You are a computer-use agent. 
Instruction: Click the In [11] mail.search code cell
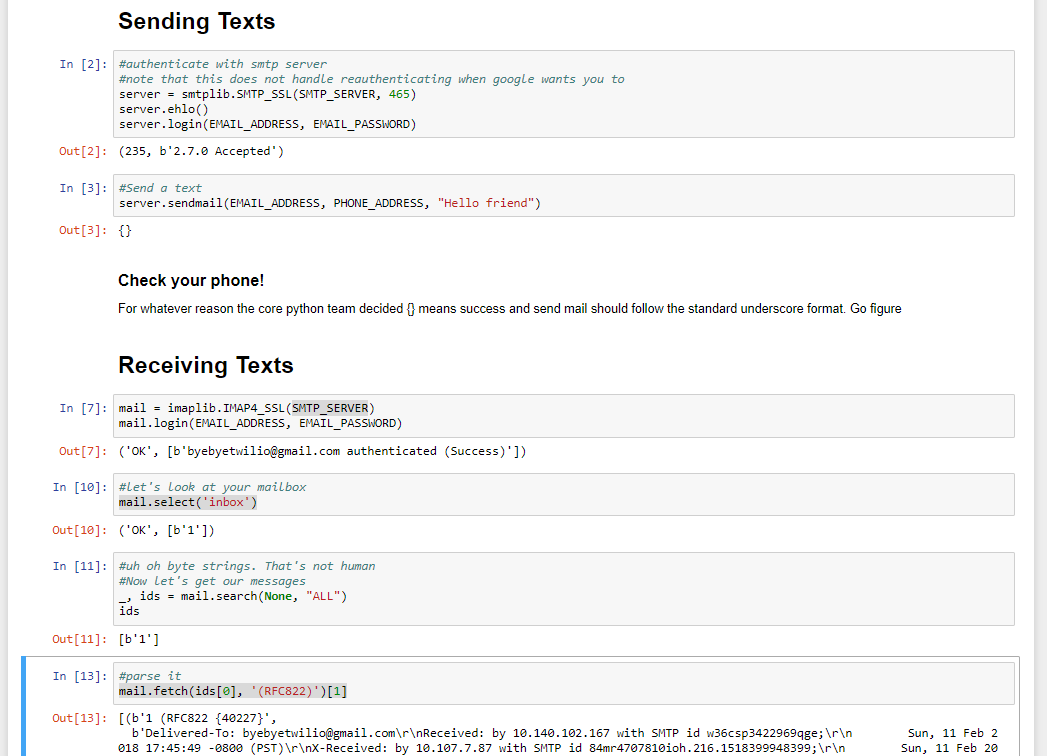pos(564,589)
